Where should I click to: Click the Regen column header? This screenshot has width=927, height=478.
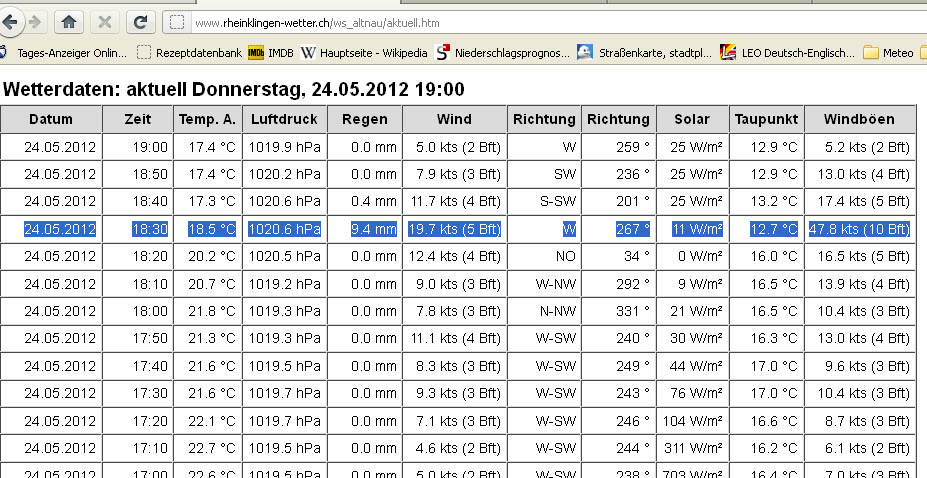click(365, 119)
